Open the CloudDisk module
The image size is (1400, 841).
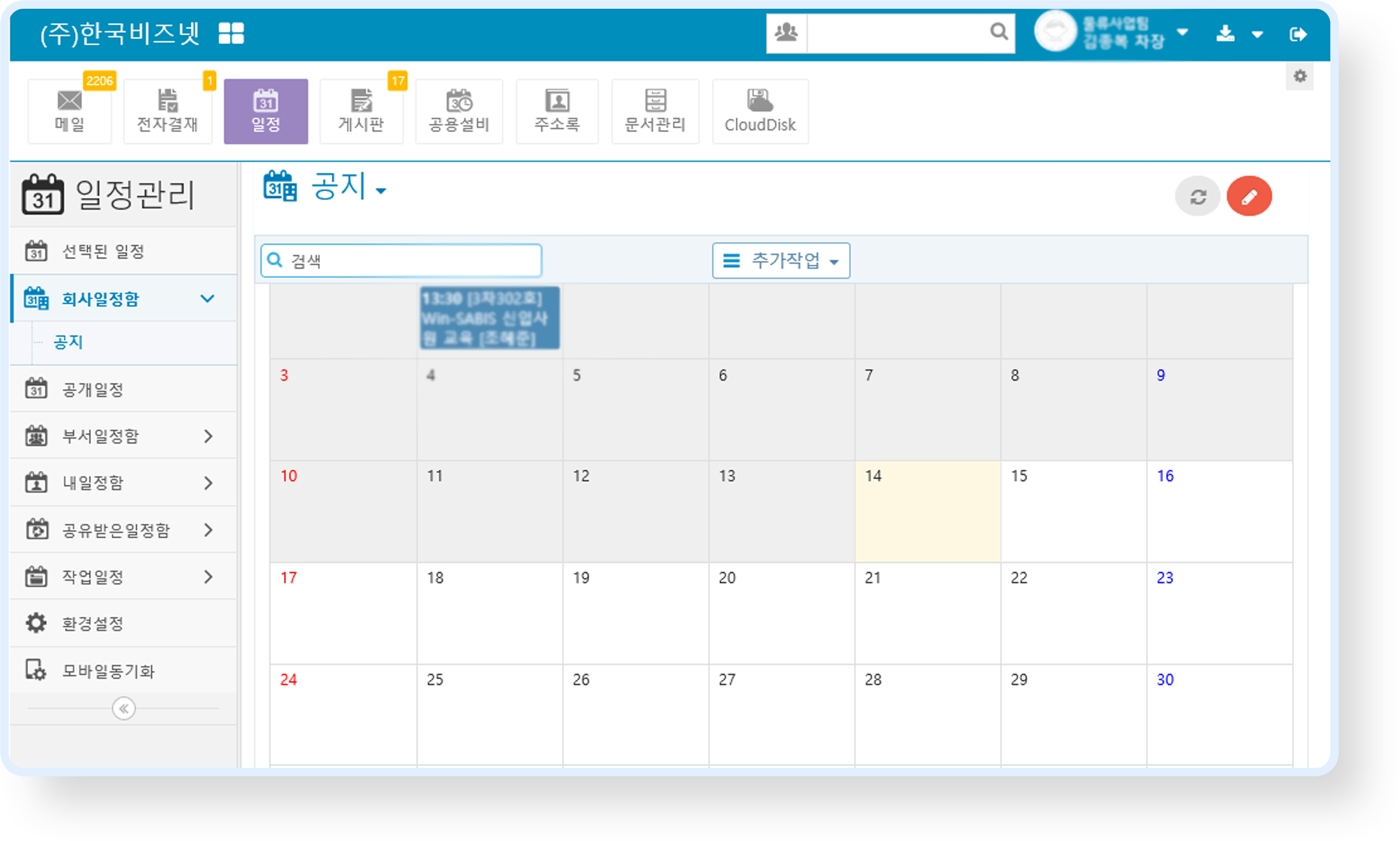[x=760, y=111]
